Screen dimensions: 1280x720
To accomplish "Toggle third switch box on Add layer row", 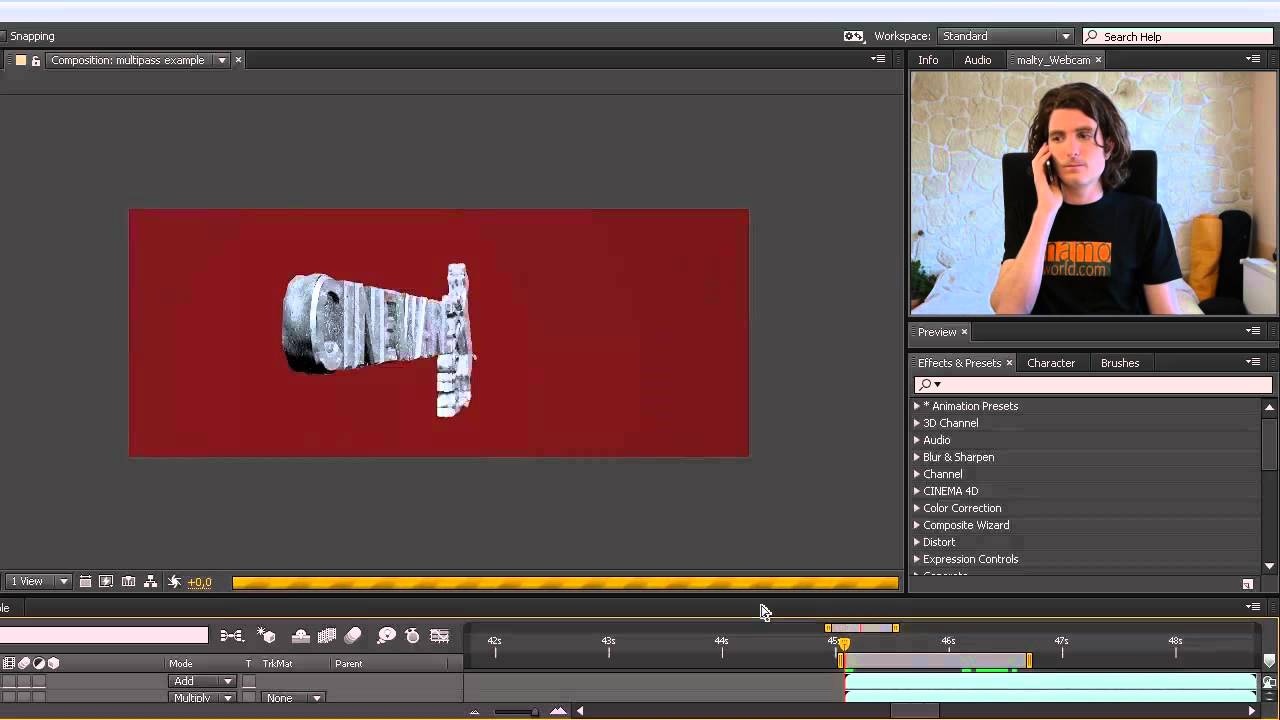I will 39,681.
